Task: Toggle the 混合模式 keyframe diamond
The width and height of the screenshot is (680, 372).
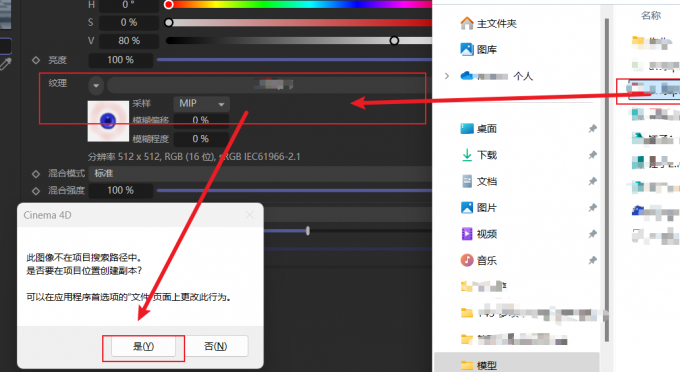Action: pyautogui.click(x=36, y=173)
